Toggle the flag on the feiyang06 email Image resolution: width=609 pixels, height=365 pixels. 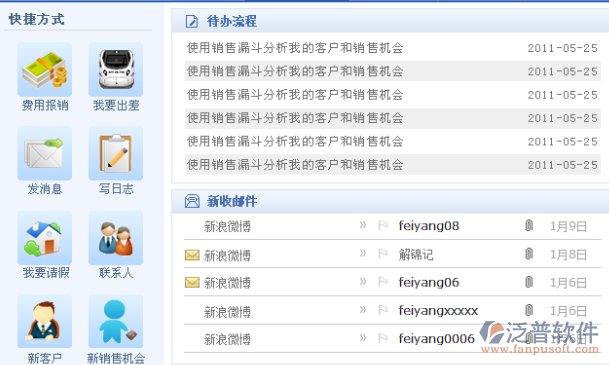pyautogui.click(x=383, y=282)
